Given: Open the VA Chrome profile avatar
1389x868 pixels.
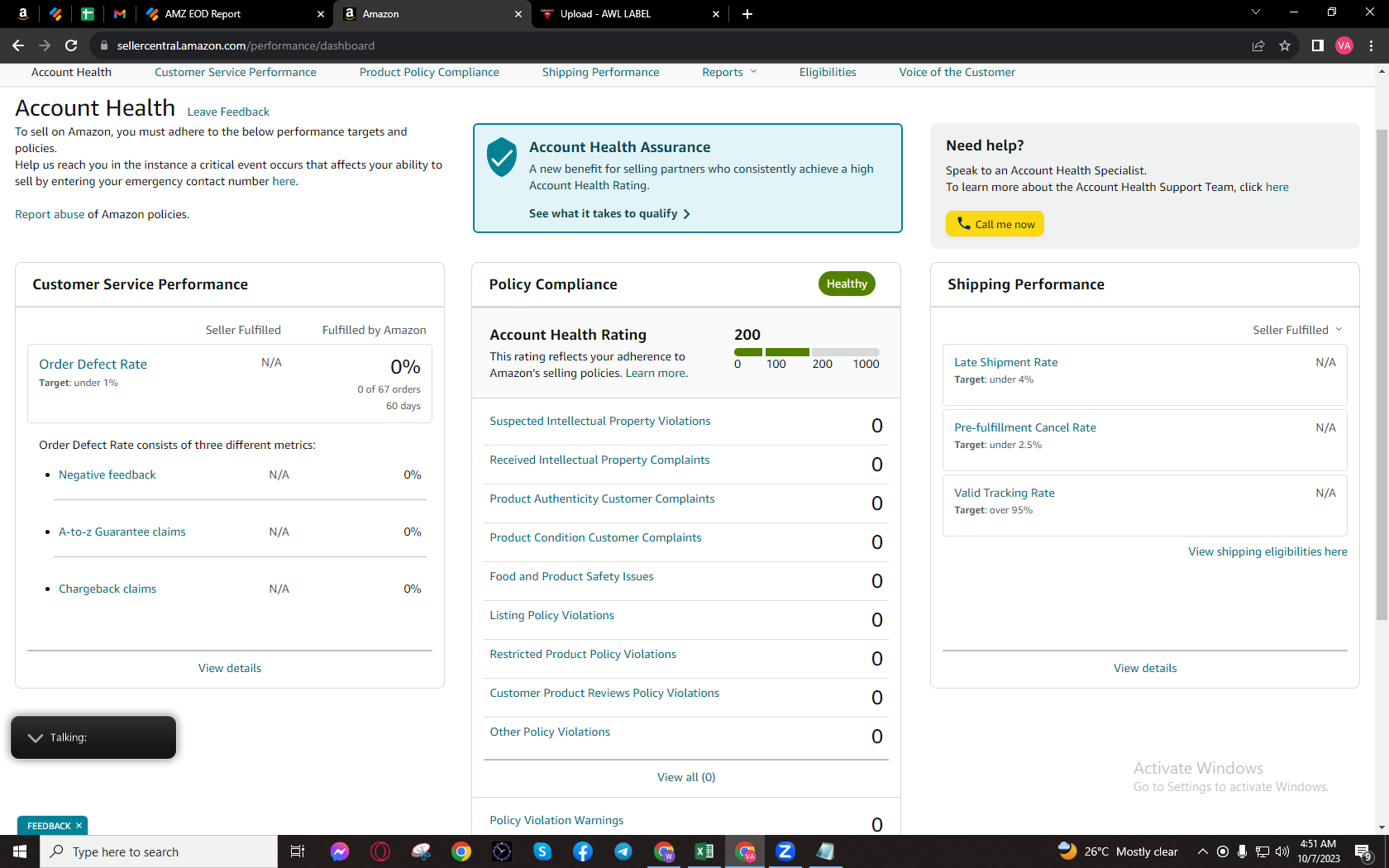Looking at the screenshot, I should 1344,45.
